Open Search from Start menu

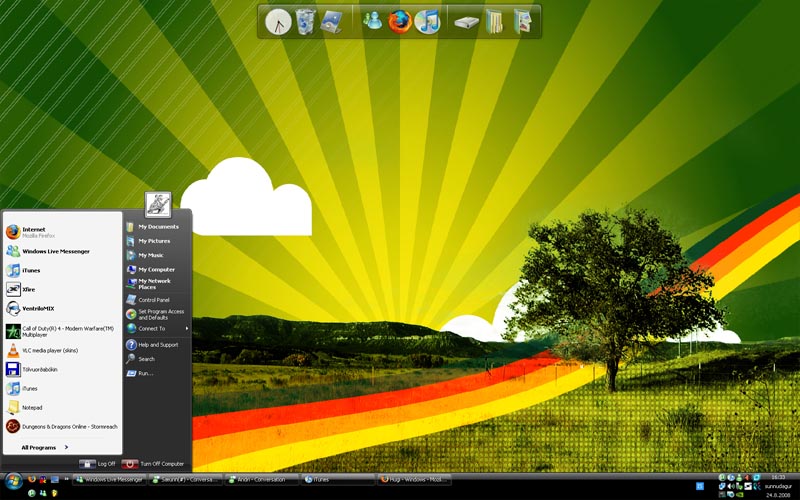pyautogui.click(x=157, y=359)
